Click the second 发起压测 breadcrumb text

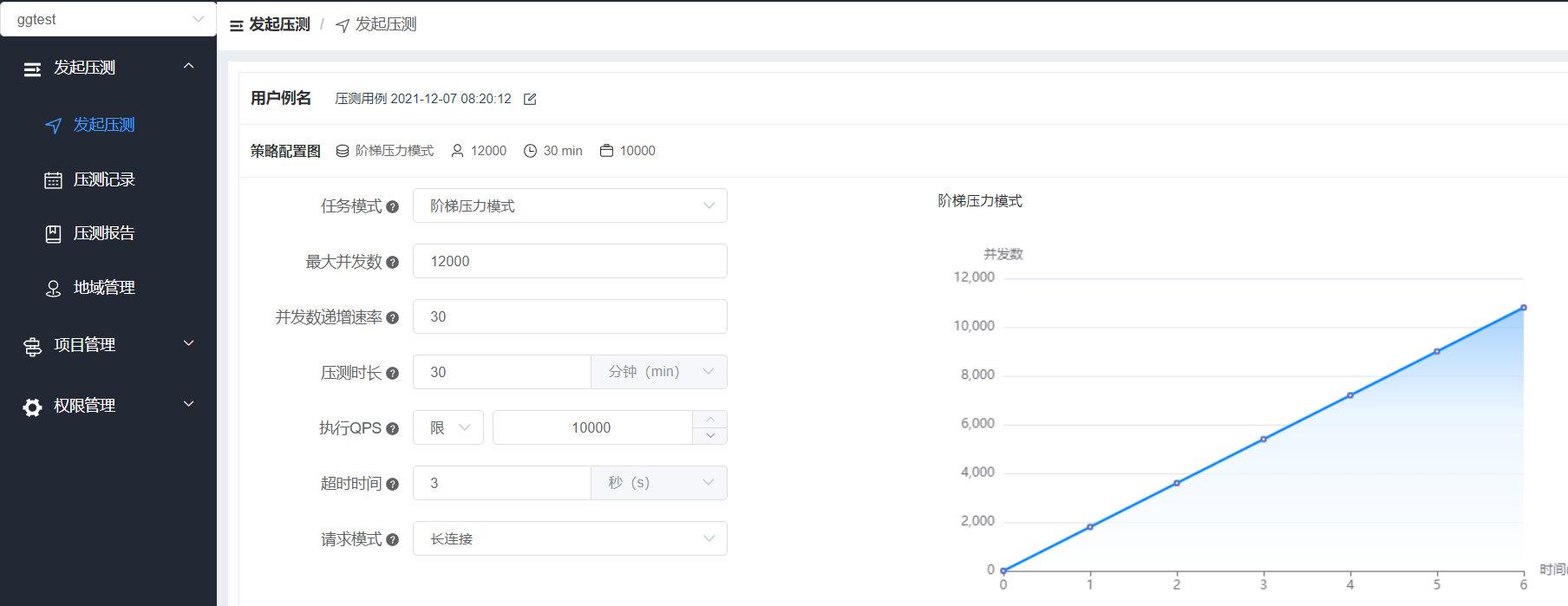pos(386,25)
